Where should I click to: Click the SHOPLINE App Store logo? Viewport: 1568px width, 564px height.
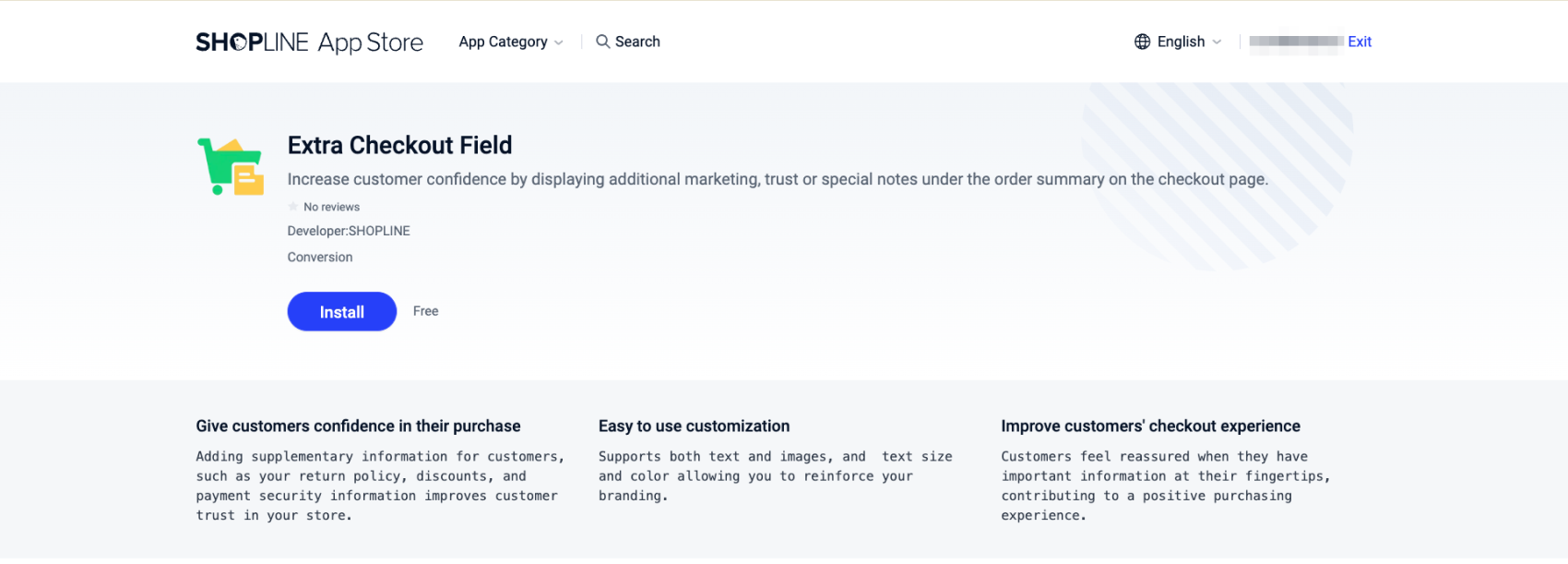point(309,42)
